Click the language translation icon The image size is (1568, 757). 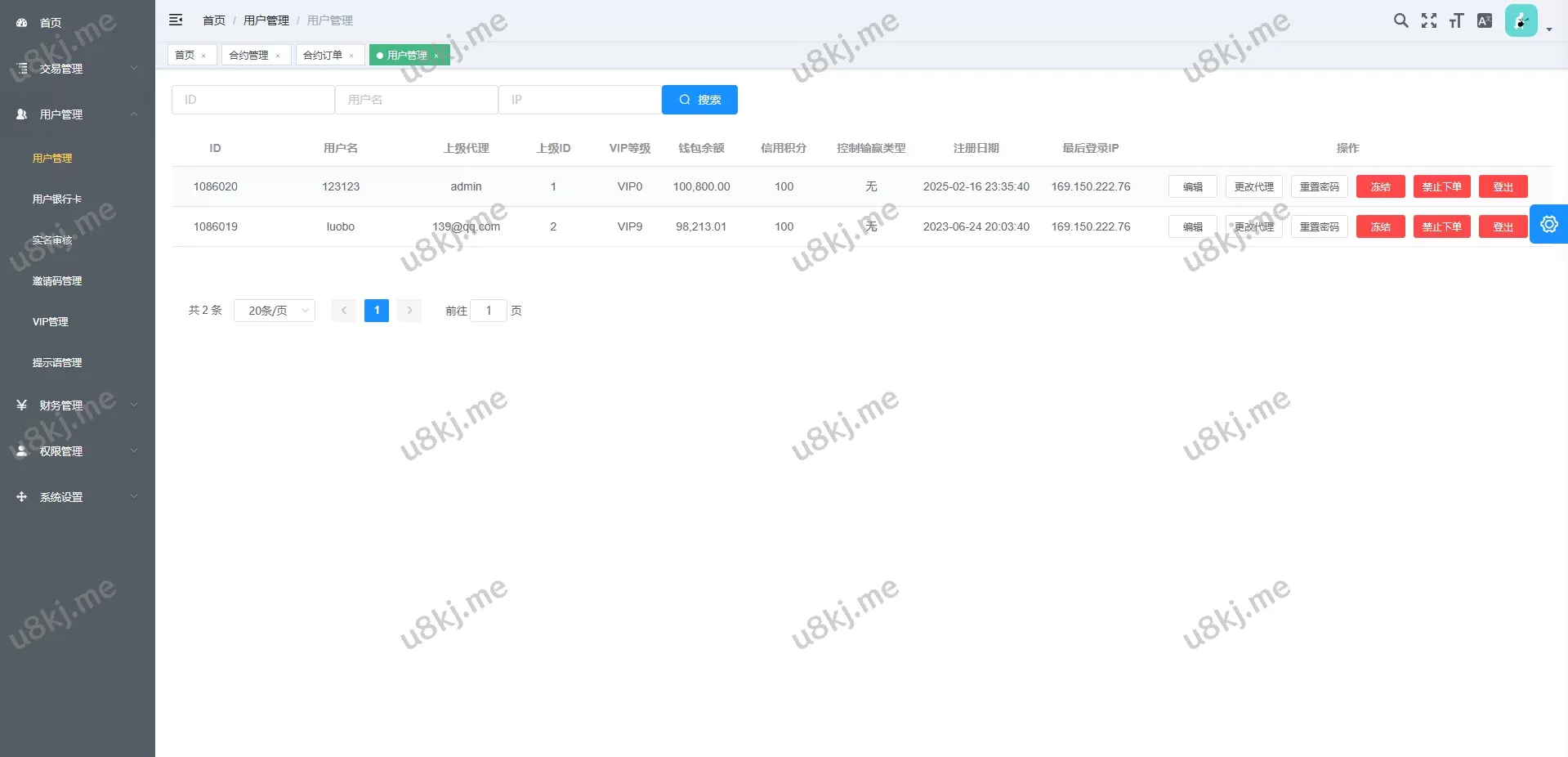[x=1485, y=20]
